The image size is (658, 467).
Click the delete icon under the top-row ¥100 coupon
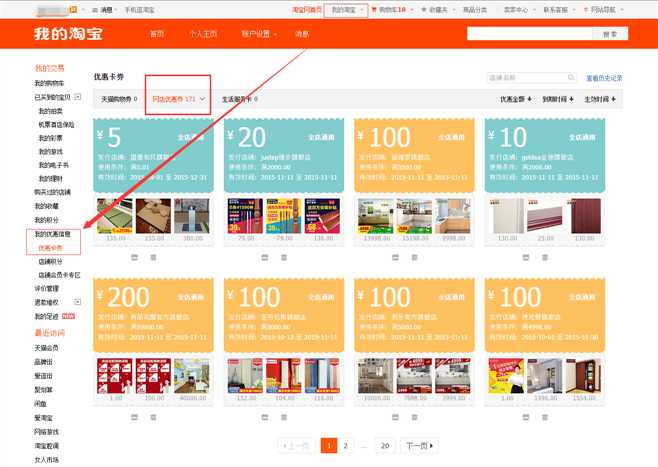click(415, 257)
